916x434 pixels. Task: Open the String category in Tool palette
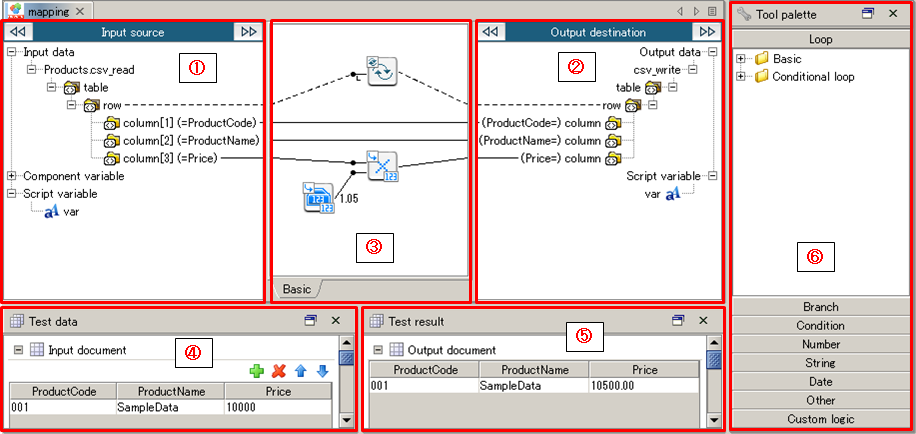[820, 363]
